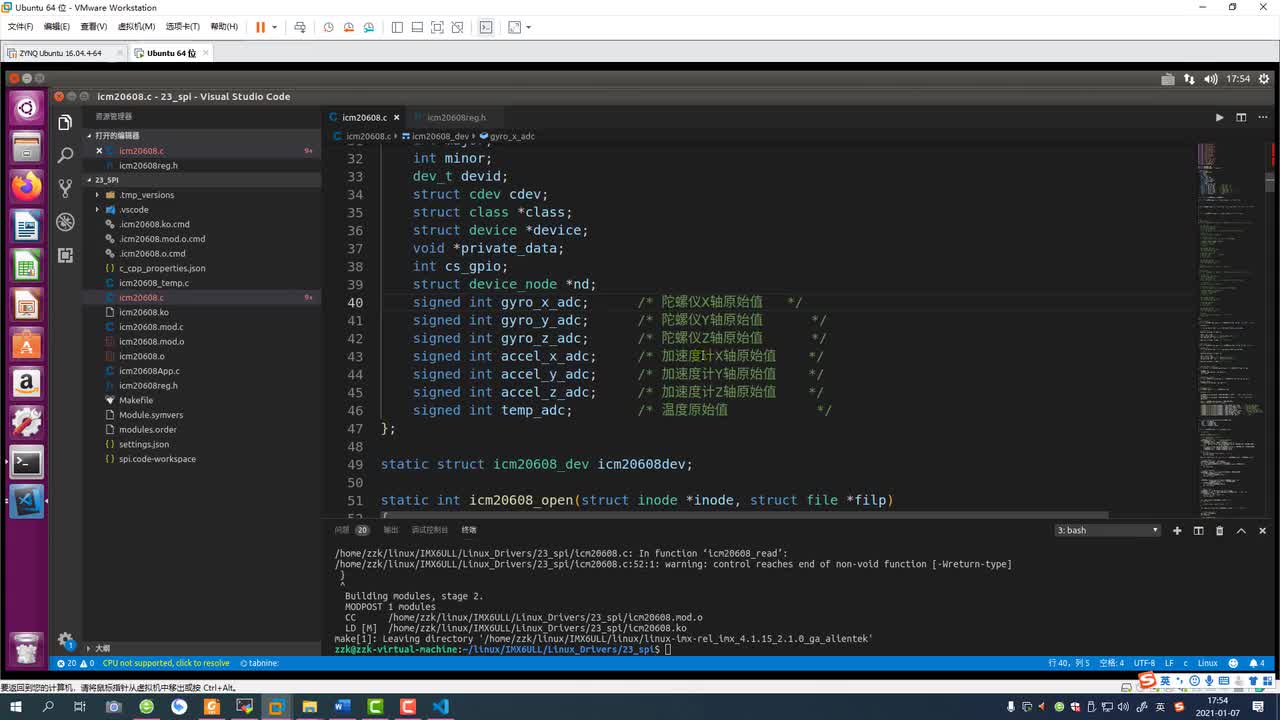The image size is (1280, 720).
Task: Maximize terminal panel with chevron up
Action: coord(1241,530)
